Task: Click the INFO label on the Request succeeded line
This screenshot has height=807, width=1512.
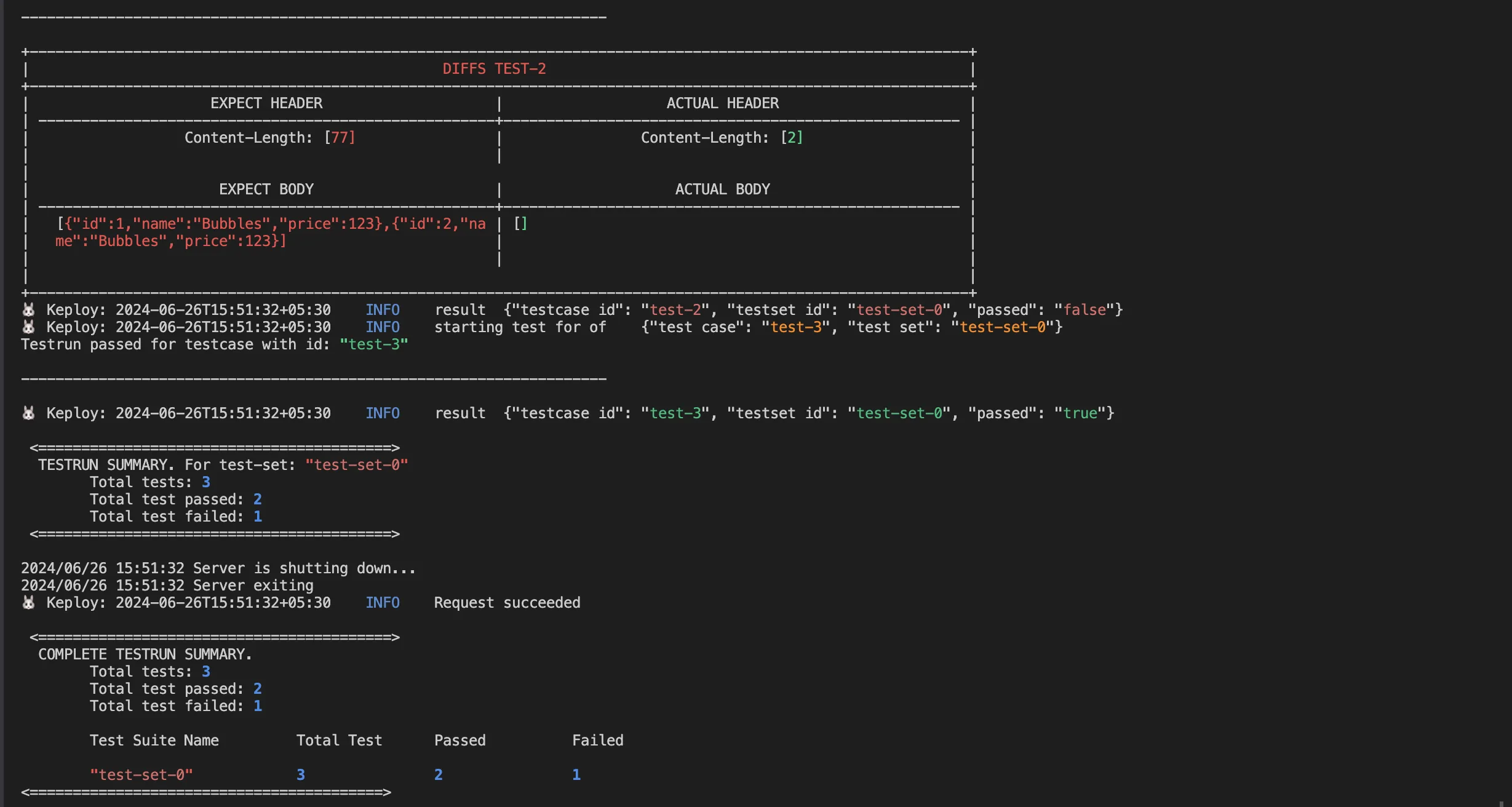Action: [x=383, y=603]
